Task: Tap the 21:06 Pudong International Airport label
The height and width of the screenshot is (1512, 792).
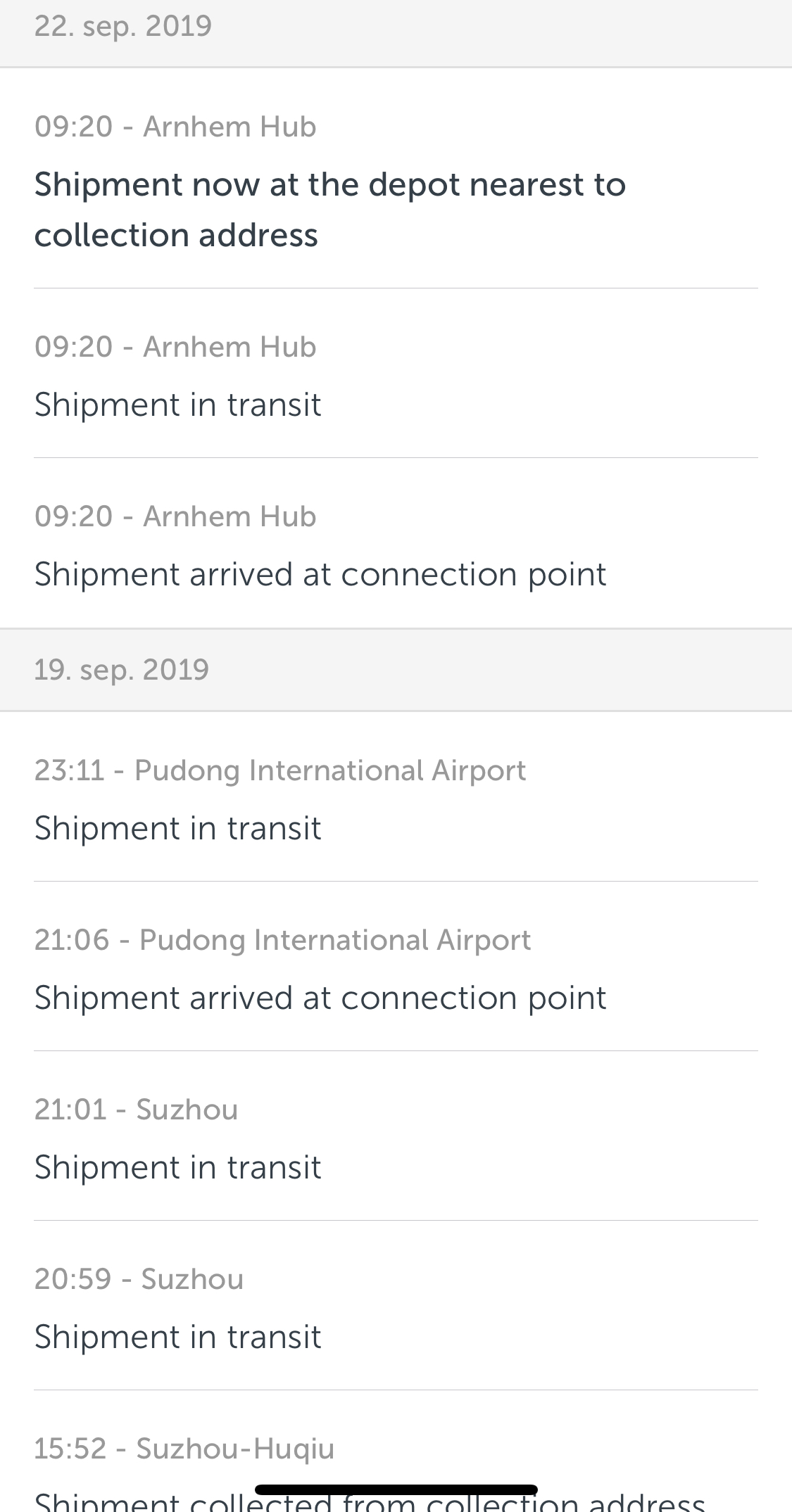Action: tap(282, 940)
